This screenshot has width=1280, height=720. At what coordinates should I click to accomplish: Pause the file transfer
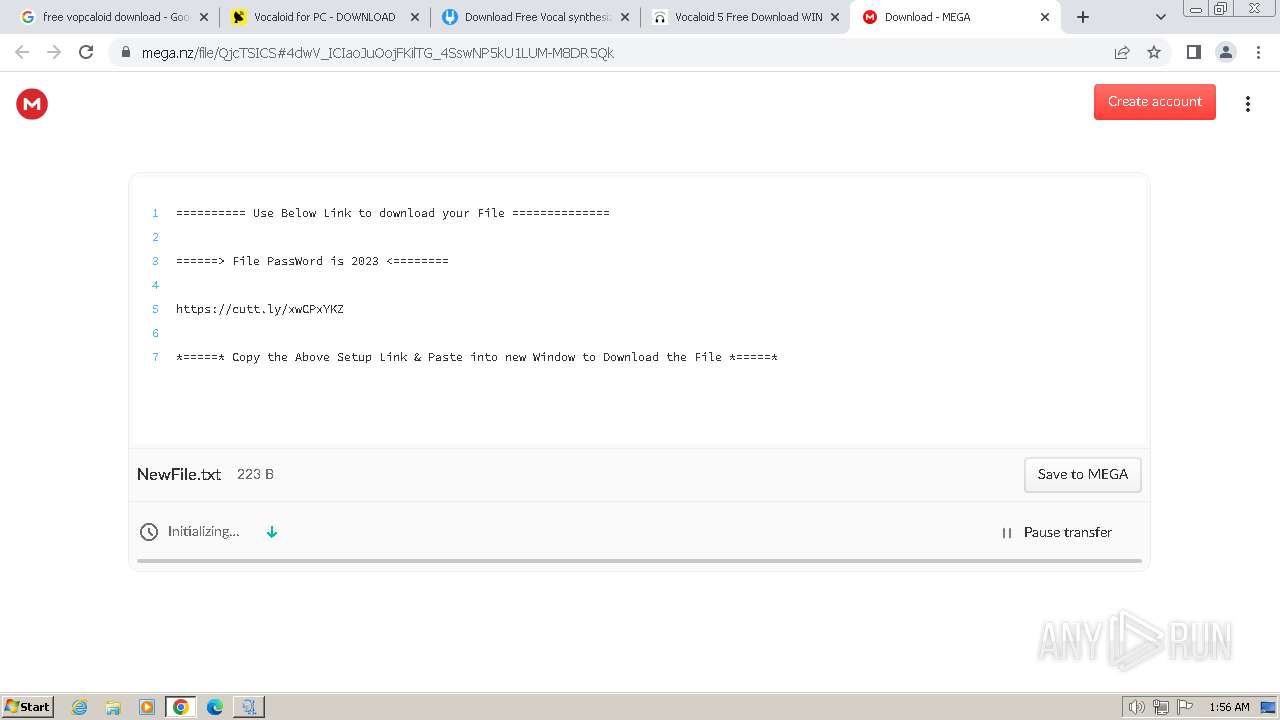pyautogui.click(x=1056, y=533)
